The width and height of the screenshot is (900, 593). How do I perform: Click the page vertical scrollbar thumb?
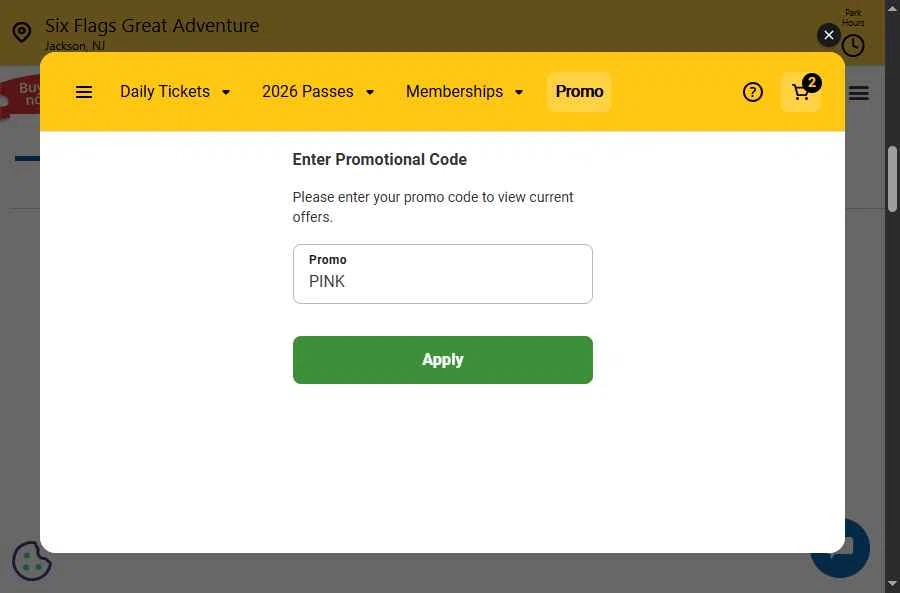[x=892, y=178]
